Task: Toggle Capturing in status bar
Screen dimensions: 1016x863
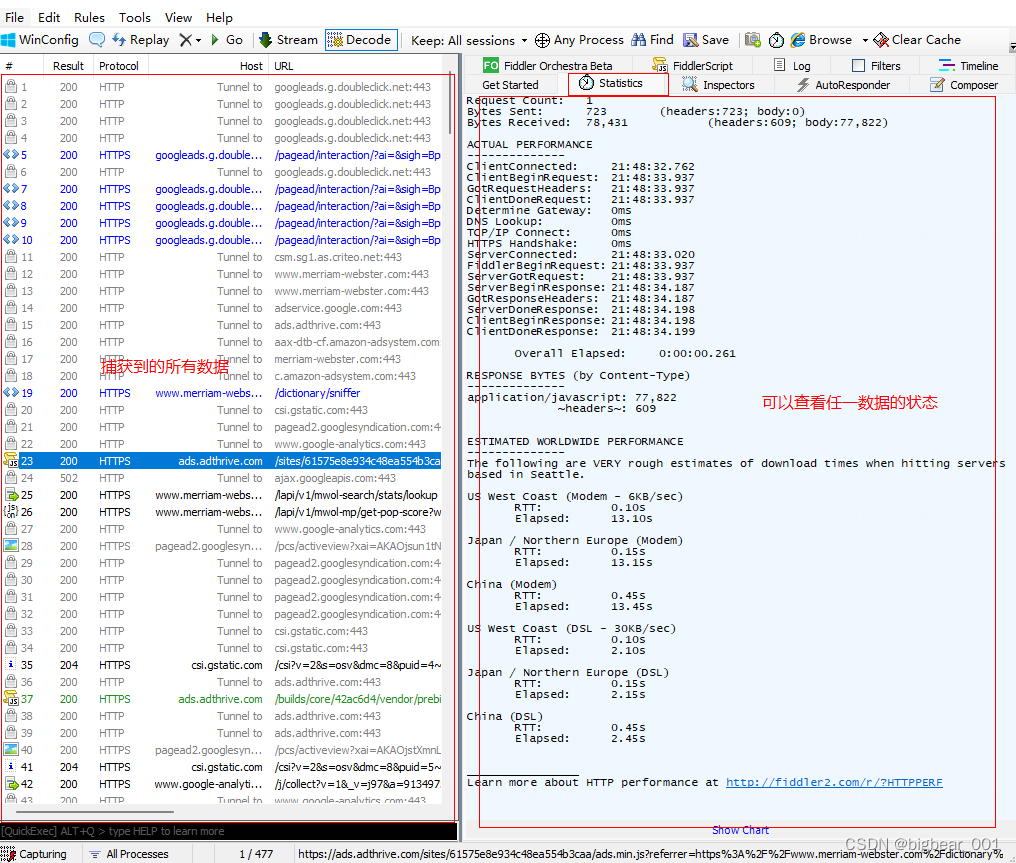Action: 34,854
